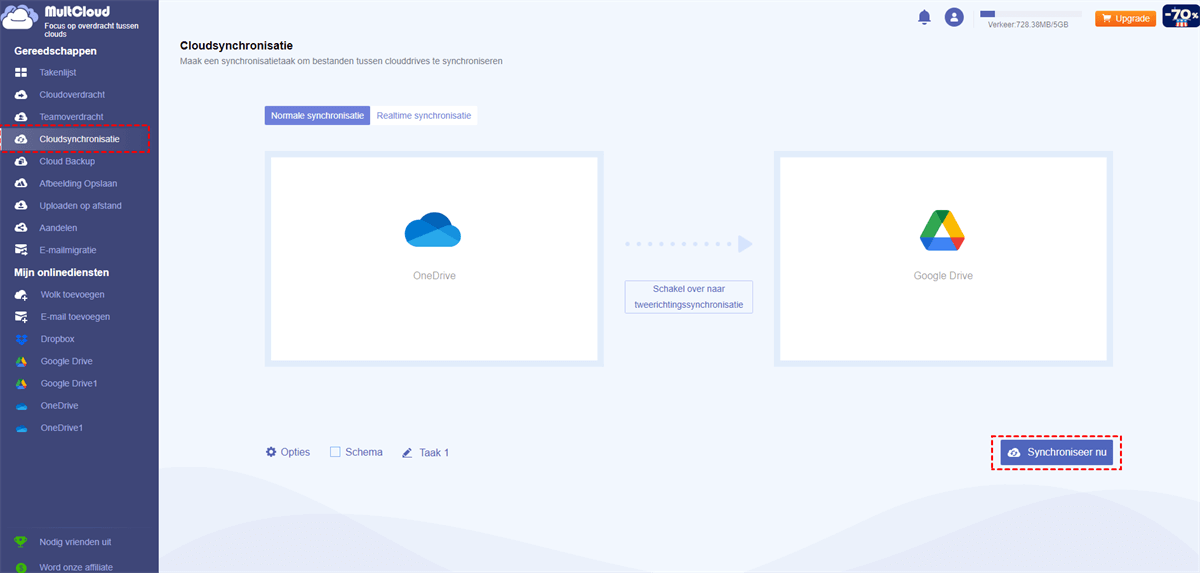Click the Word onze affiliate icon
Image resolution: width=1200 pixels, height=573 pixels.
[21, 567]
